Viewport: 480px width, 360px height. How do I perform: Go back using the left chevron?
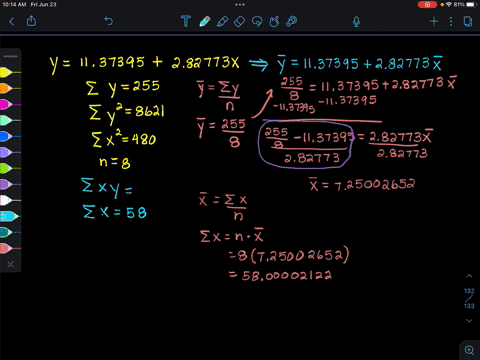tap(12, 22)
